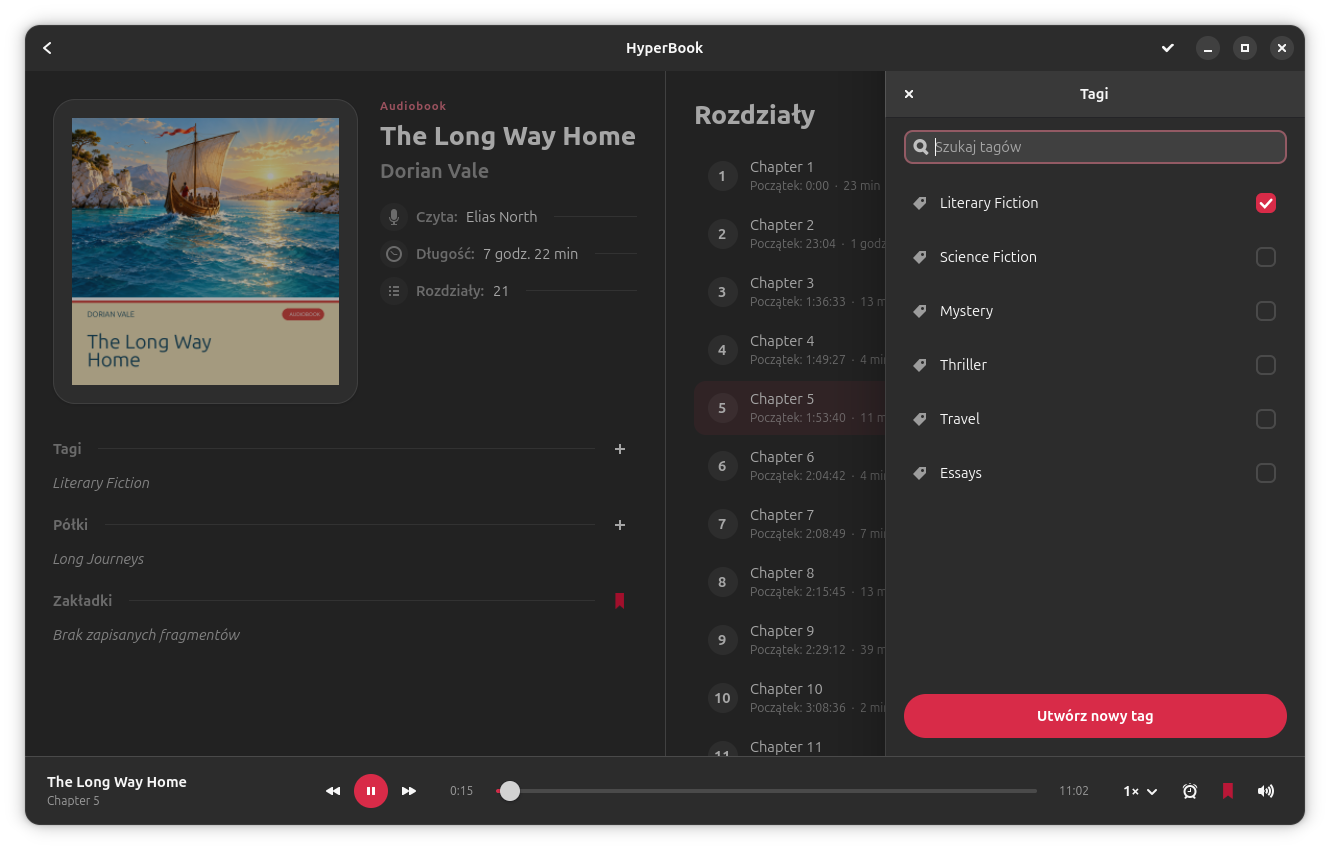Click the clock duration icon
1330x850 pixels.
pyautogui.click(x=394, y=254)
